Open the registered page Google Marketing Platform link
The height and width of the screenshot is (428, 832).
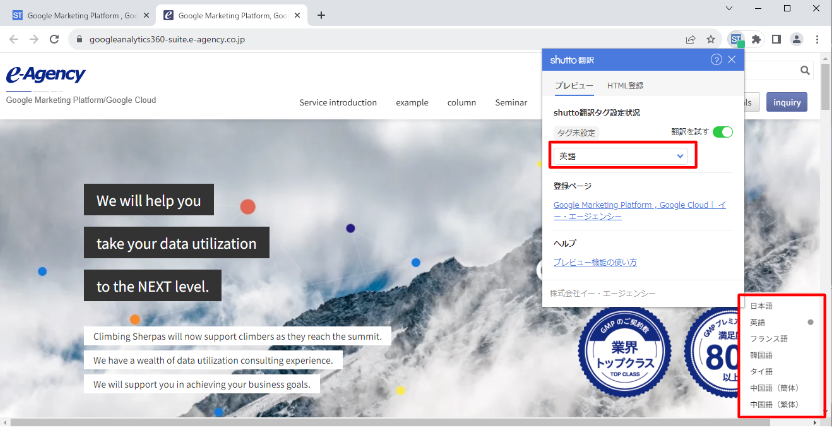click(639, 211)
